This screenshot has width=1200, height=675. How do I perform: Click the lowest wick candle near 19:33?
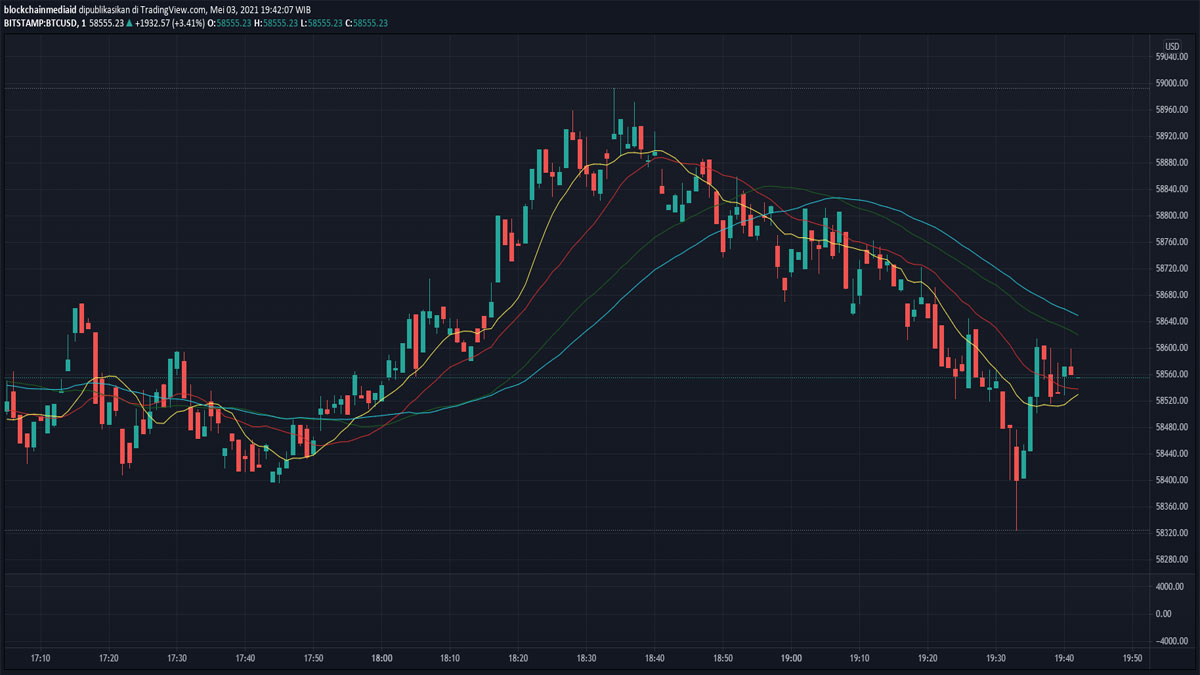pos(1016,480)
